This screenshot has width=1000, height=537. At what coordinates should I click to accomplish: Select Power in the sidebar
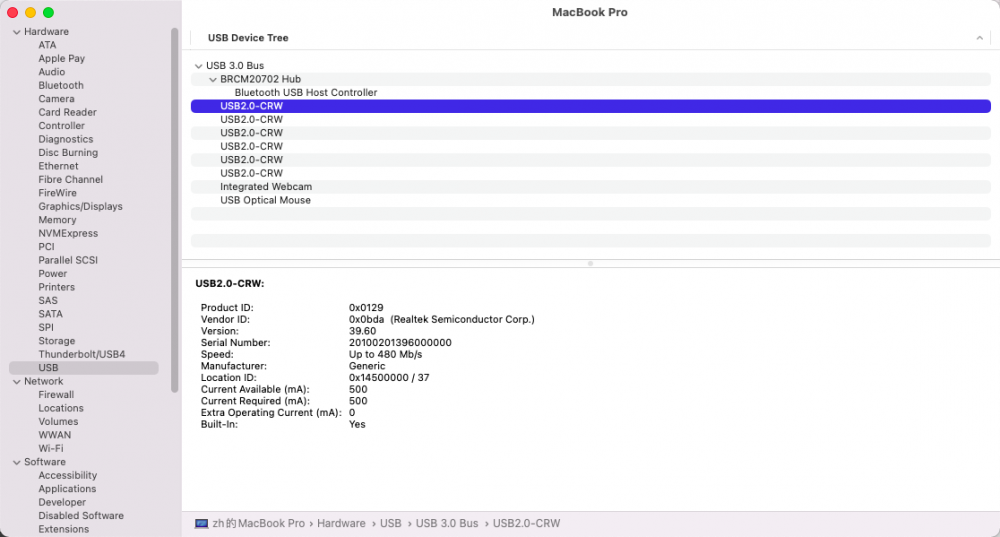(52, 274)
